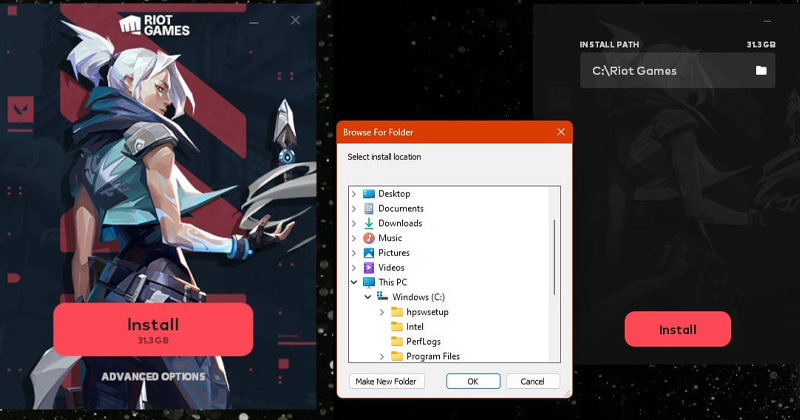Click the Windows (C:) drive icon

[383, 297]
